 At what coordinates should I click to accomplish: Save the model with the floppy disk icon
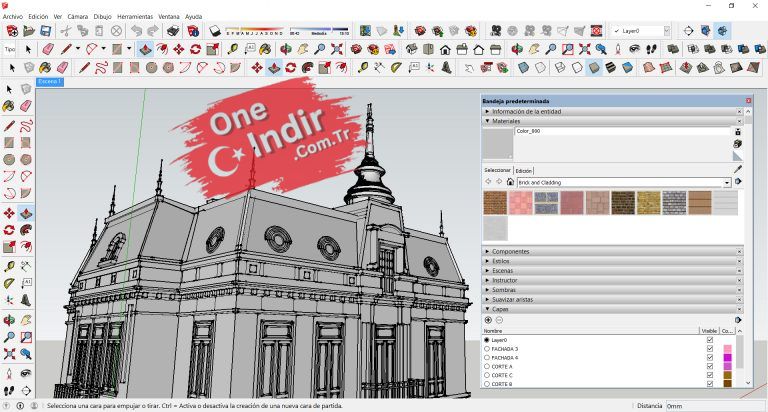[x=46, y=31]
